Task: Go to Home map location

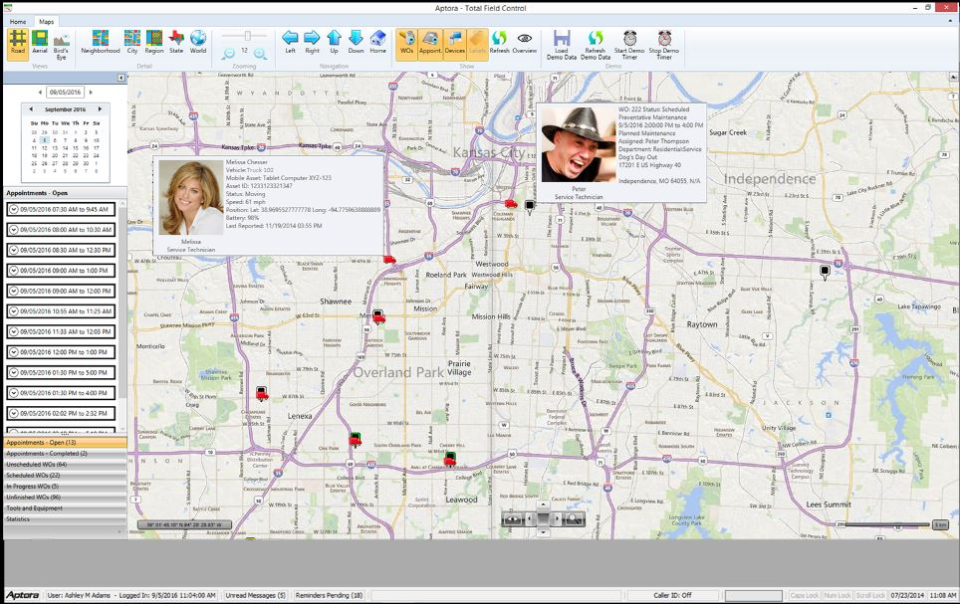Action: point(378,42)
